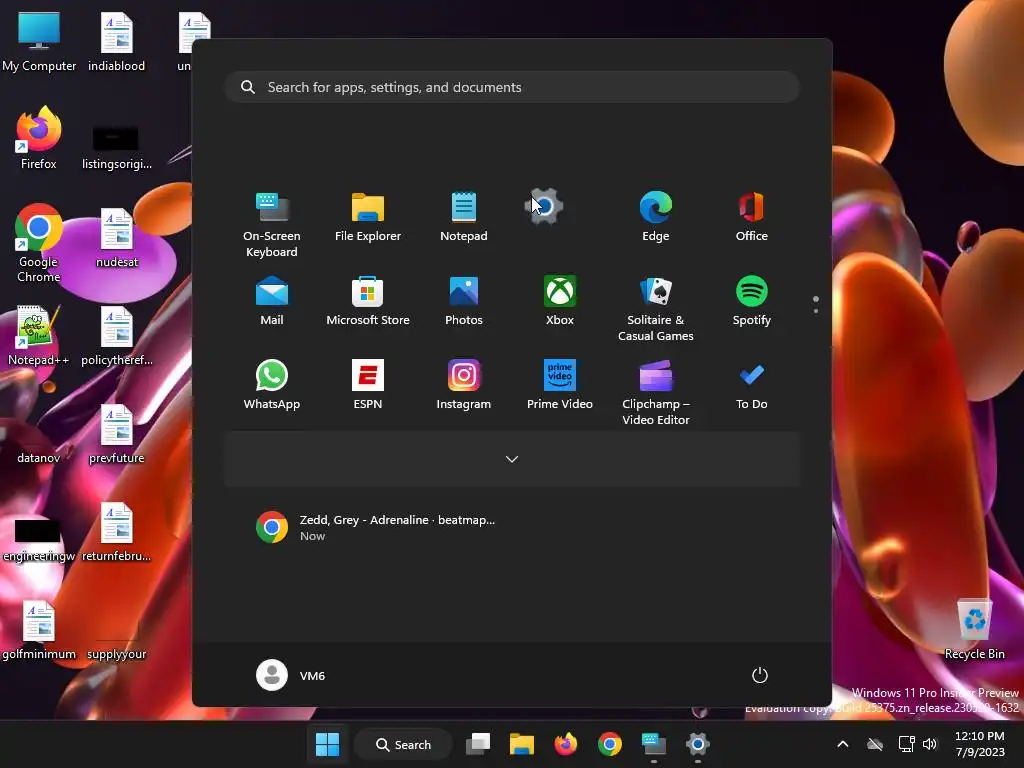Image resolution: width=1024 pixels, height=768 pixels.
Task: Open Notepad from Start menu
Action: [x=464, y=217]
